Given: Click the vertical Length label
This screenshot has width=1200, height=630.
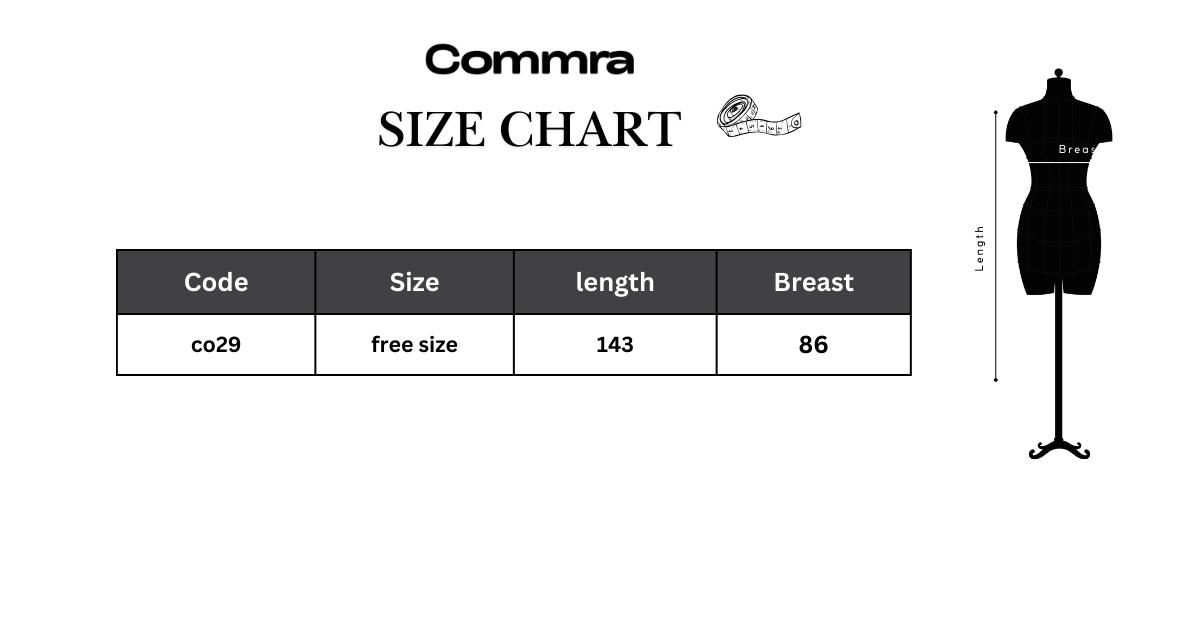Looking at the screenshot, I should [x=980, y=248].
